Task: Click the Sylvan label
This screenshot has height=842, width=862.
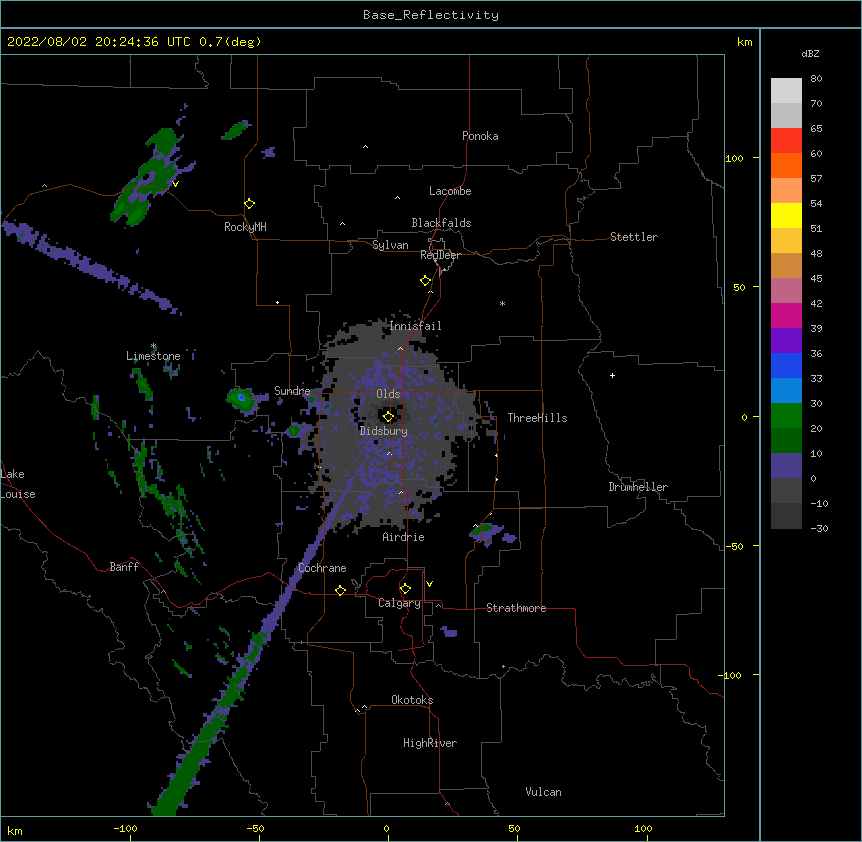Action: pyautogui.click(x=390, y=245)
